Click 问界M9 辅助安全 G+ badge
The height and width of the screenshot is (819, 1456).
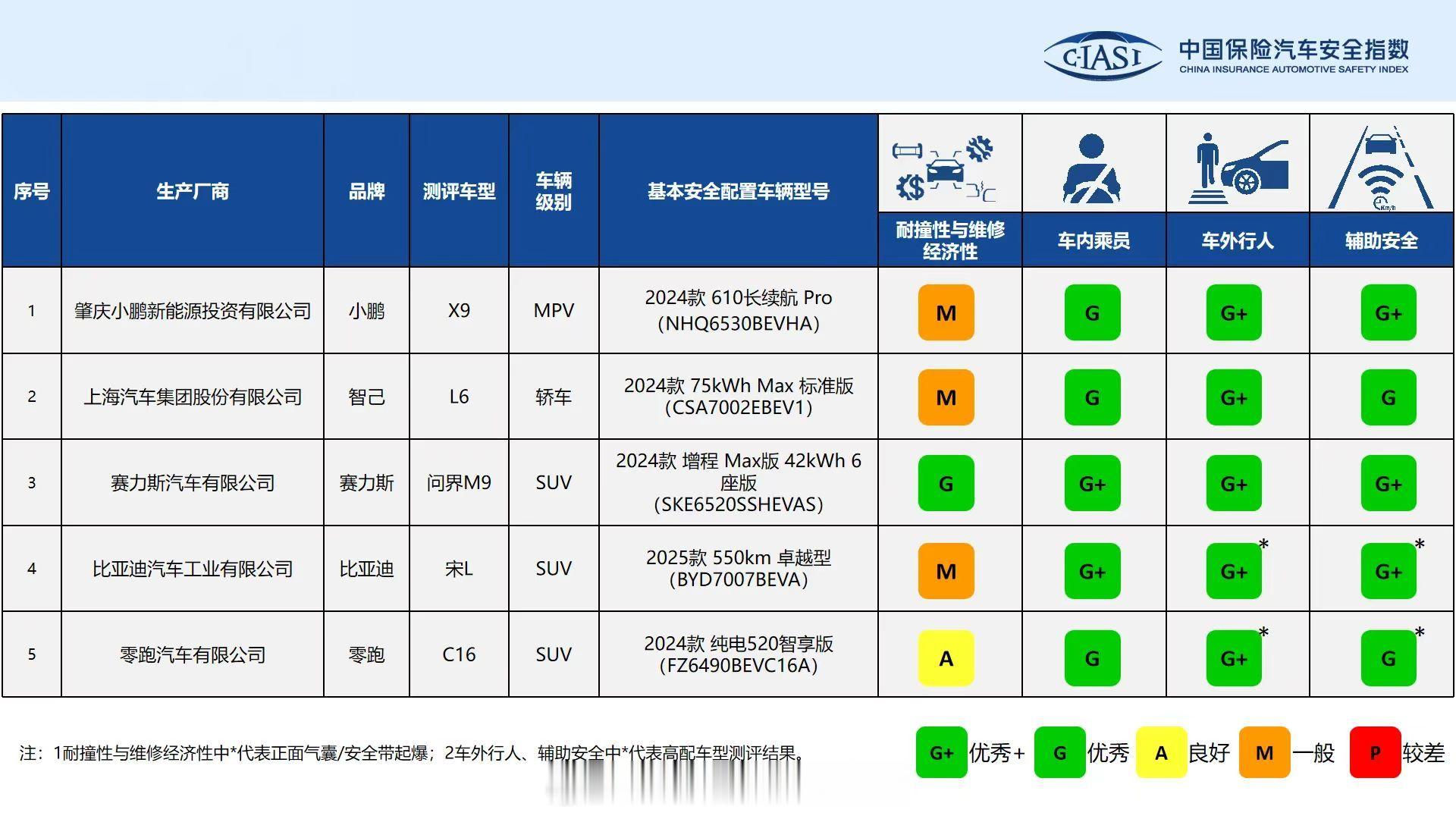[x=1389, y=483]
